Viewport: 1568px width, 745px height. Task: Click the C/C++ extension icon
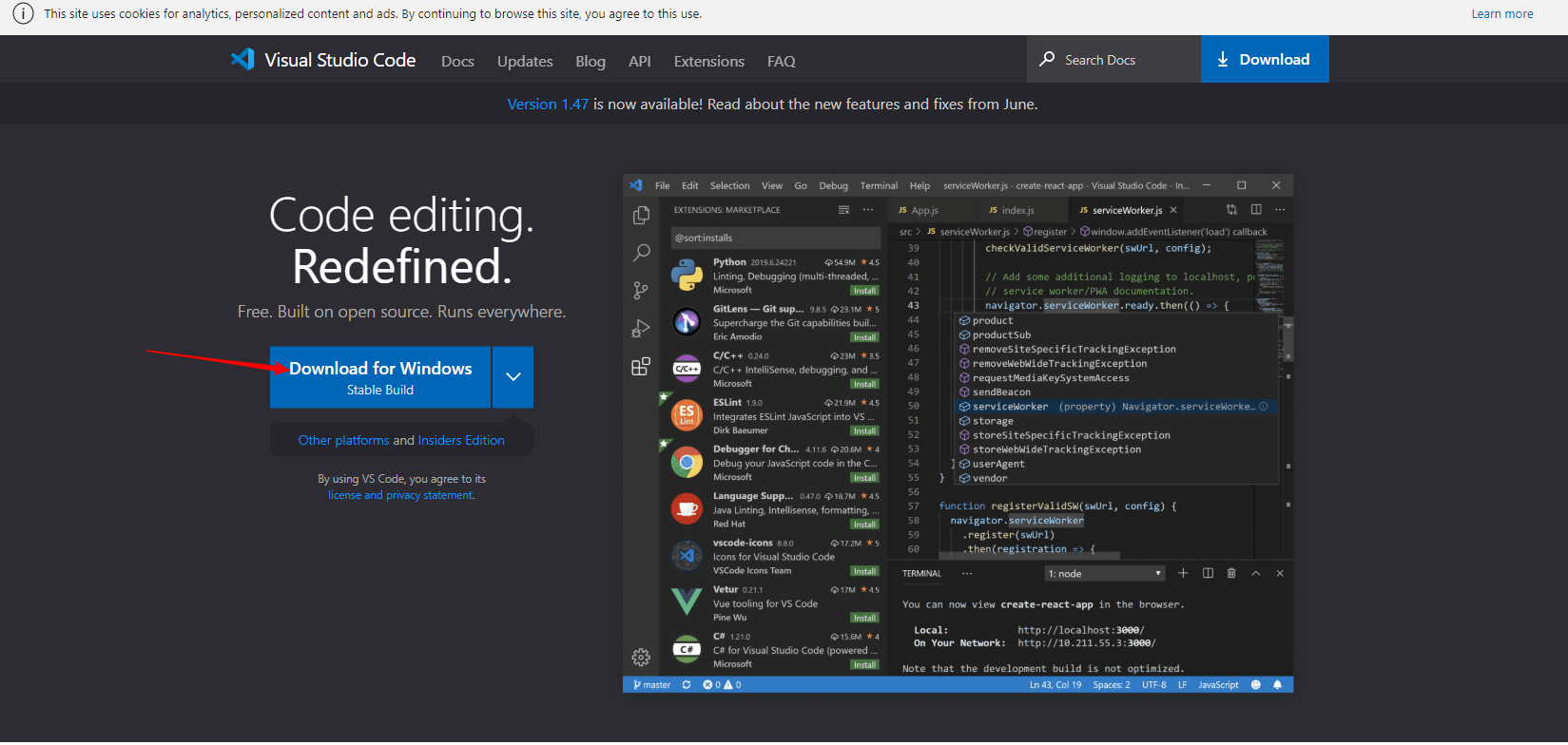tap(687, 369)
